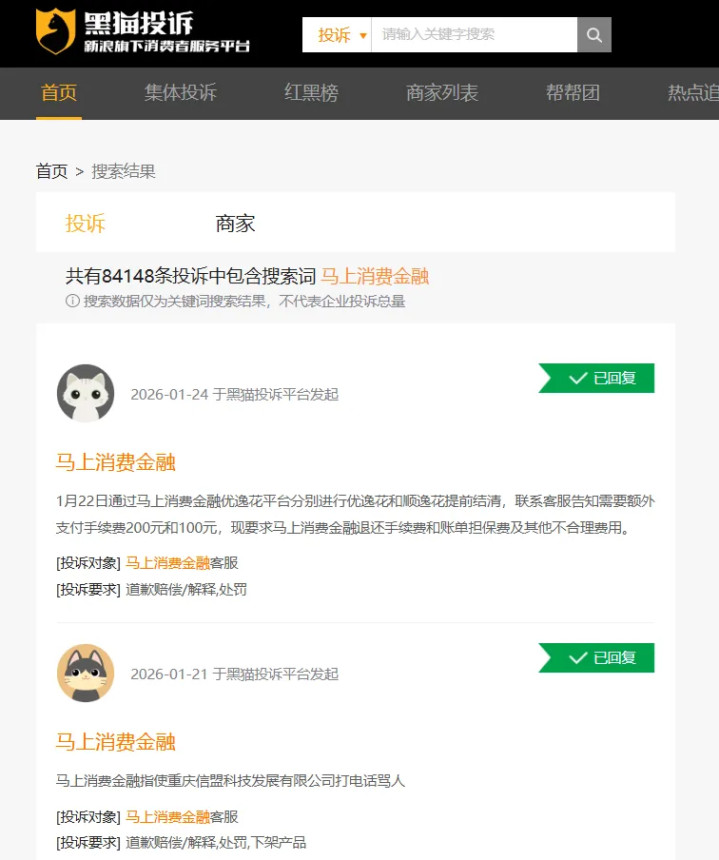Click the info icon beside 搜索数据仅为关键词

coord(72,301)
